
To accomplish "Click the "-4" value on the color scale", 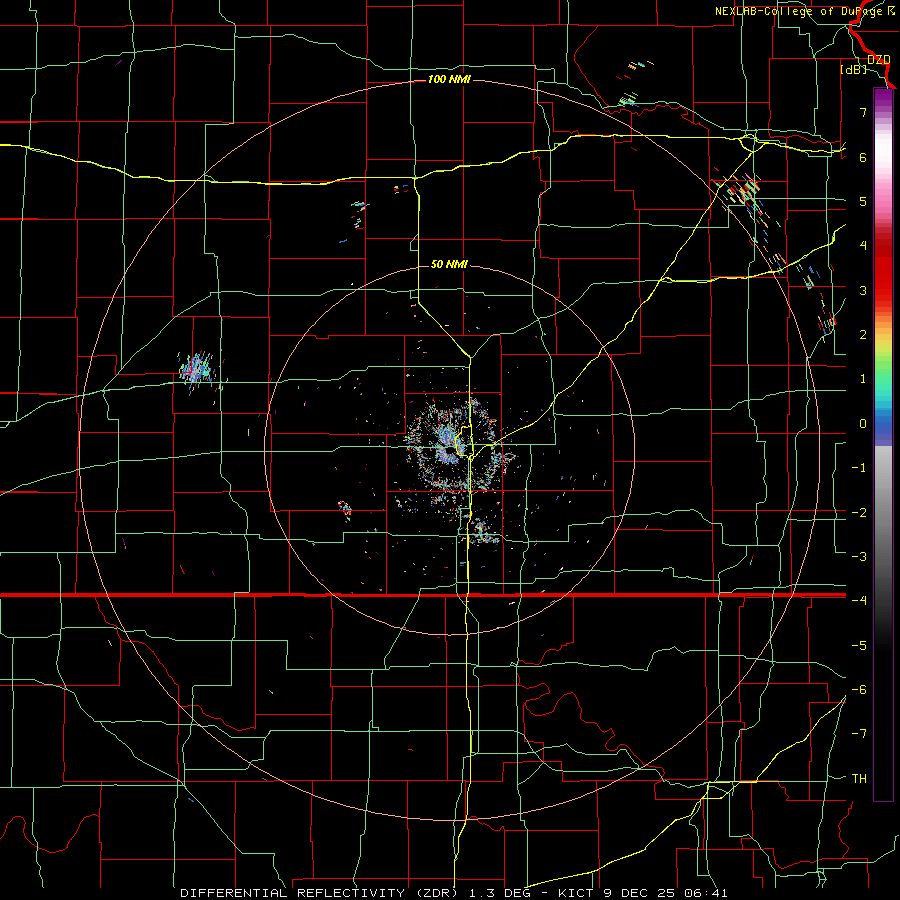I will pyautogui.click(x=859, y=600).
